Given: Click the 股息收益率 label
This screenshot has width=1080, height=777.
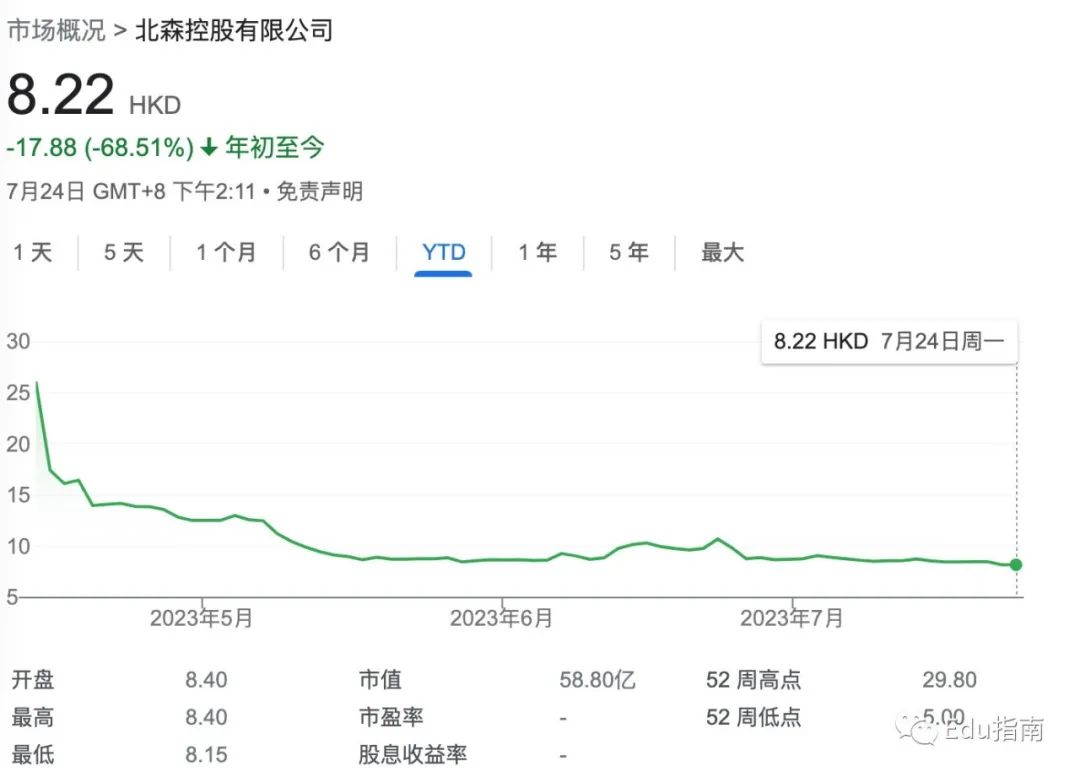Looking at the screenshot, I should [413, 754].
